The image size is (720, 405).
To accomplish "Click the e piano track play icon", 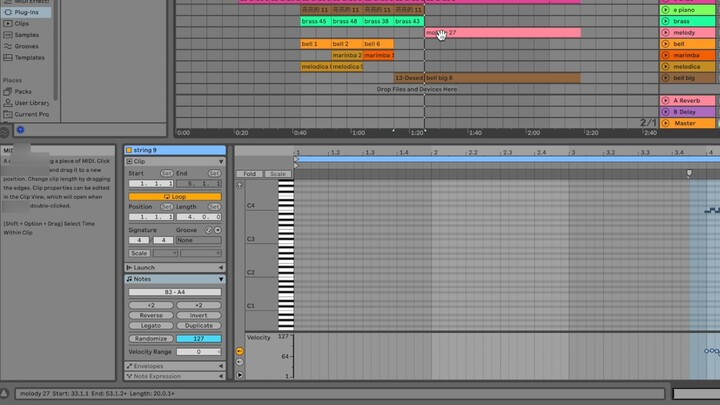I will pyautogui.click(x=665, y=10).
